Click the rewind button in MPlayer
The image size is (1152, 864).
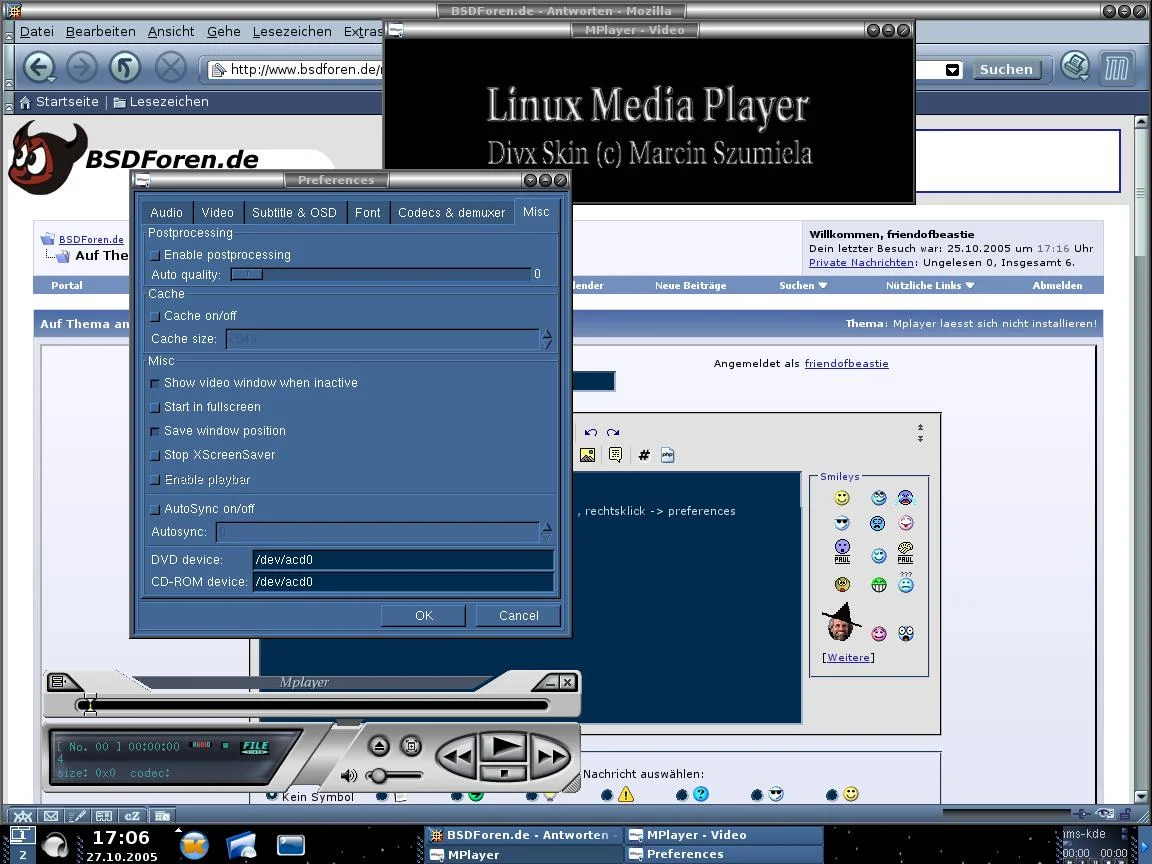[x=457, y=757]
